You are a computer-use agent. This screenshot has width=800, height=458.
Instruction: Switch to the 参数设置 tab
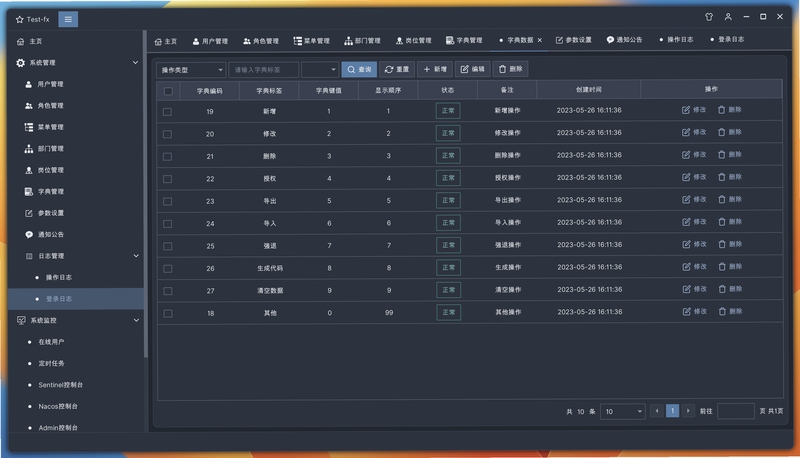coord(573,40)
